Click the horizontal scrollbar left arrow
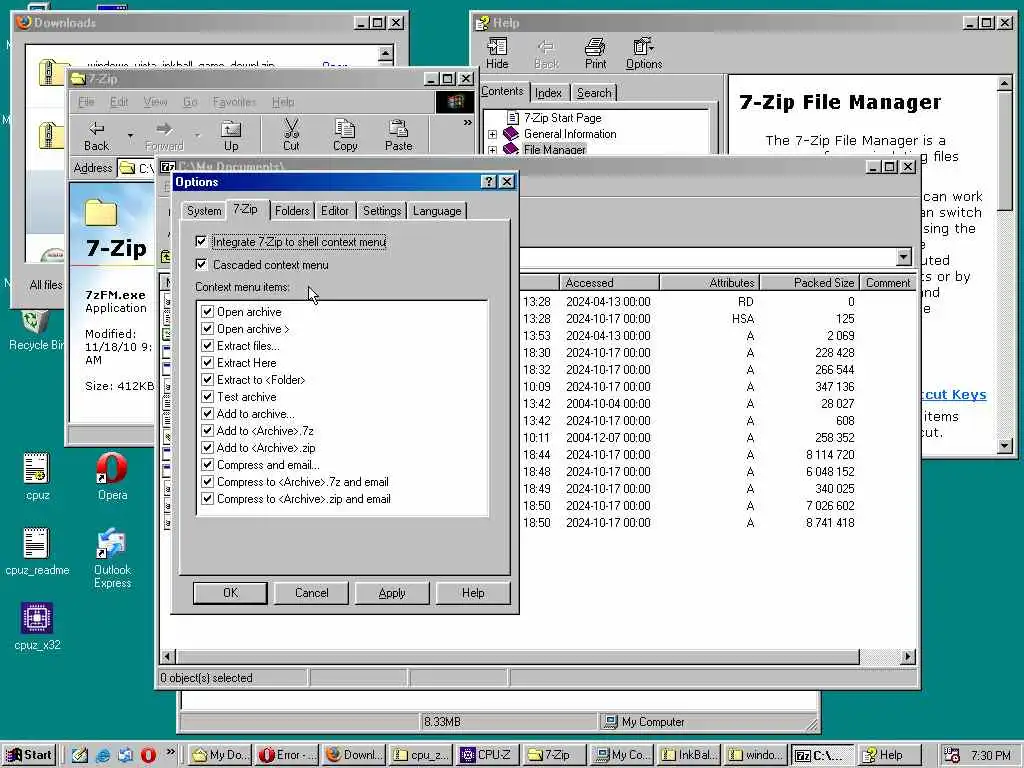 pyautogui.click(x=168, y=656)
